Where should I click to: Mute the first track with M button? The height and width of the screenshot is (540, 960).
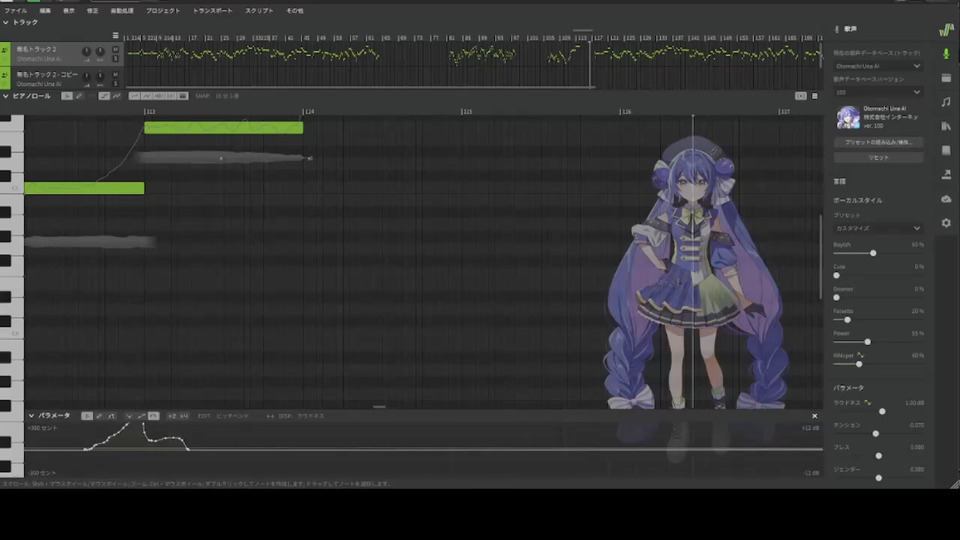click(115, 50)
